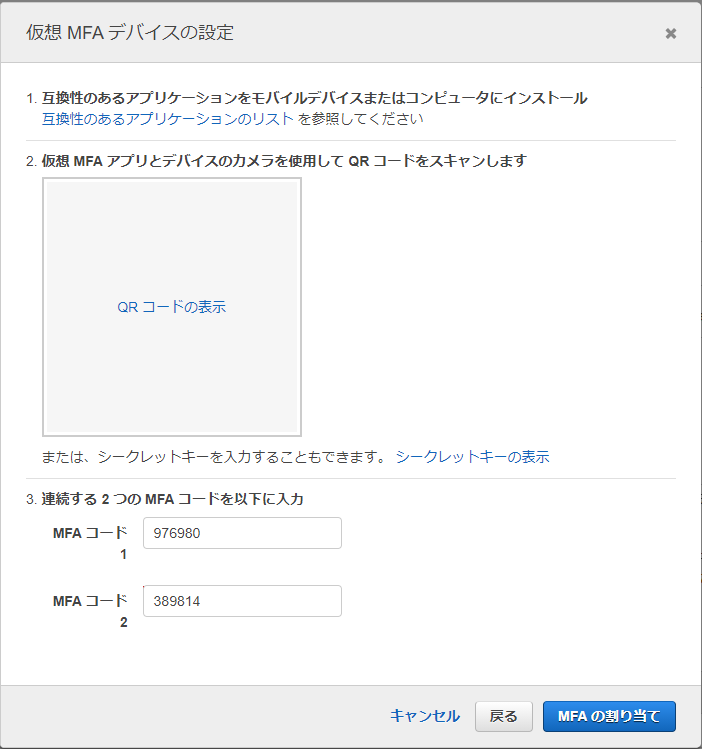Click the 戻る button
702x749 pixels.
(x=503, y=716)
